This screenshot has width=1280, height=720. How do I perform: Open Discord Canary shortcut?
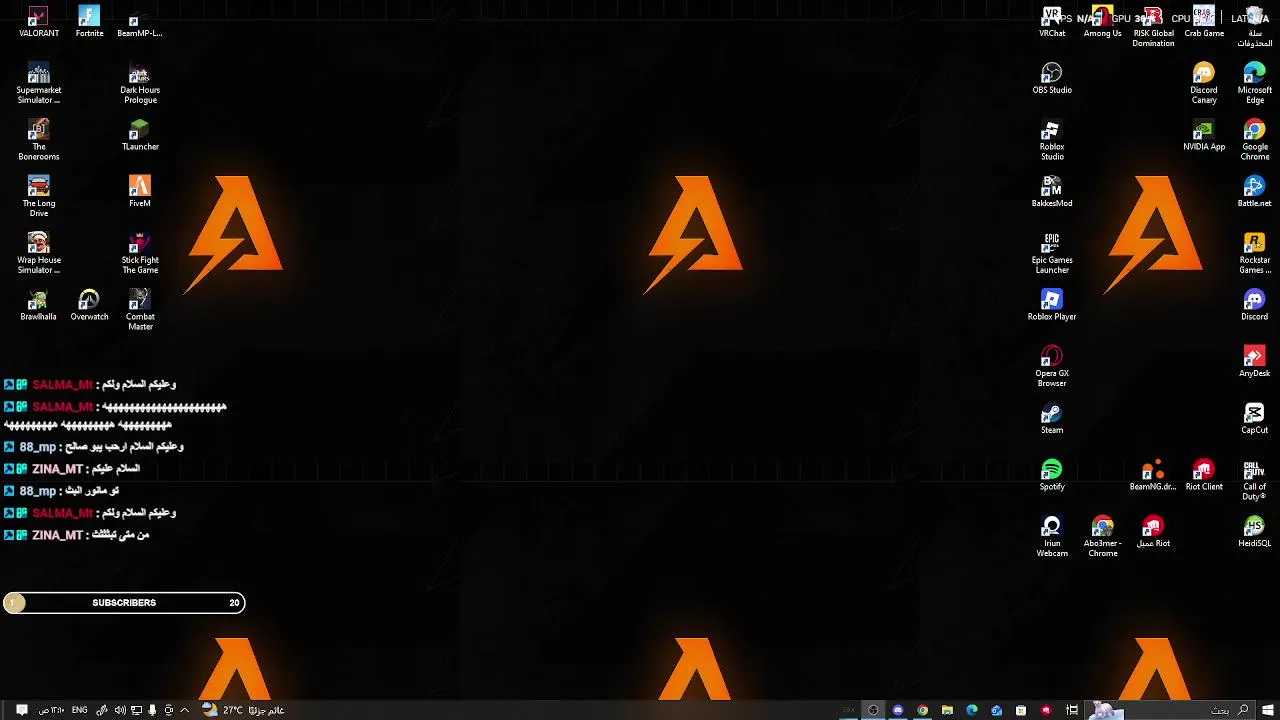pos(1204,84)
